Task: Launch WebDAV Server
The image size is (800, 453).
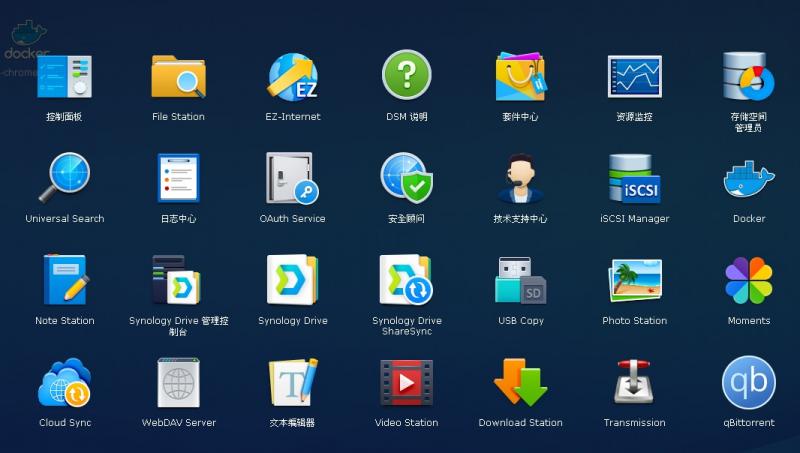Action: [178, 382]
